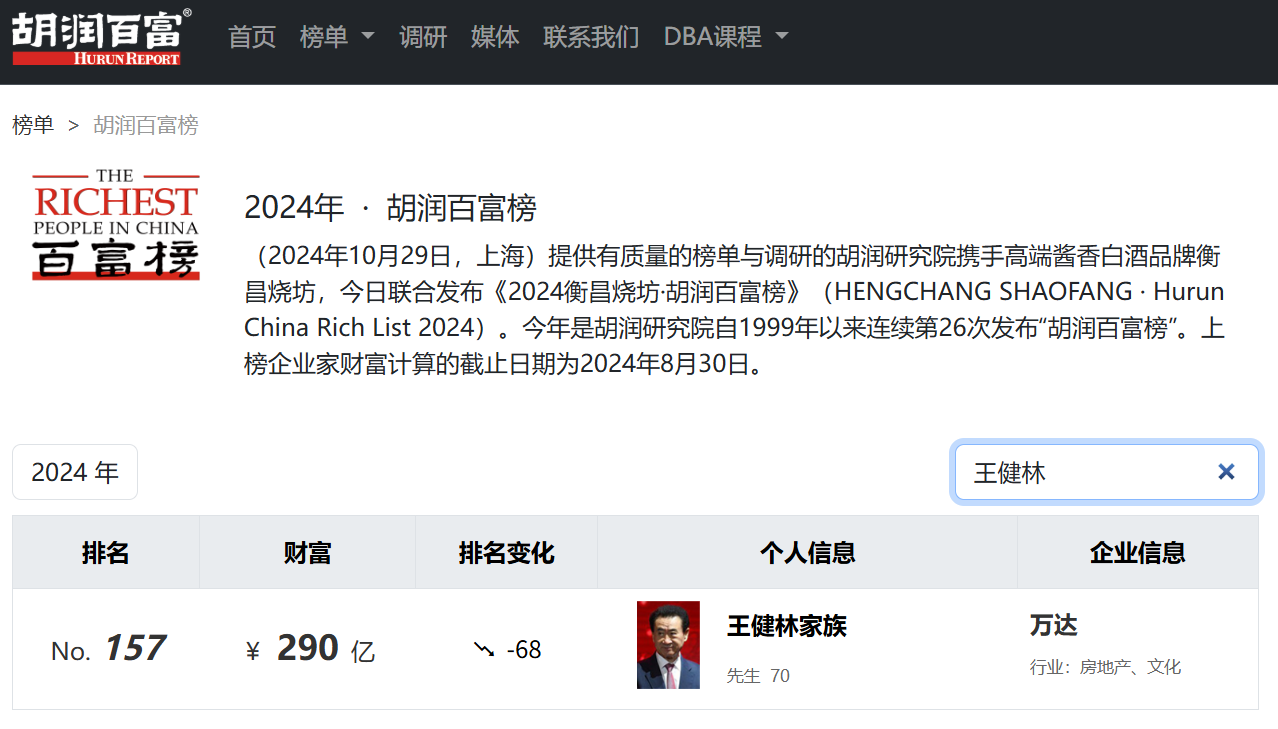Open the 联系我们 page

click(591, 37)
